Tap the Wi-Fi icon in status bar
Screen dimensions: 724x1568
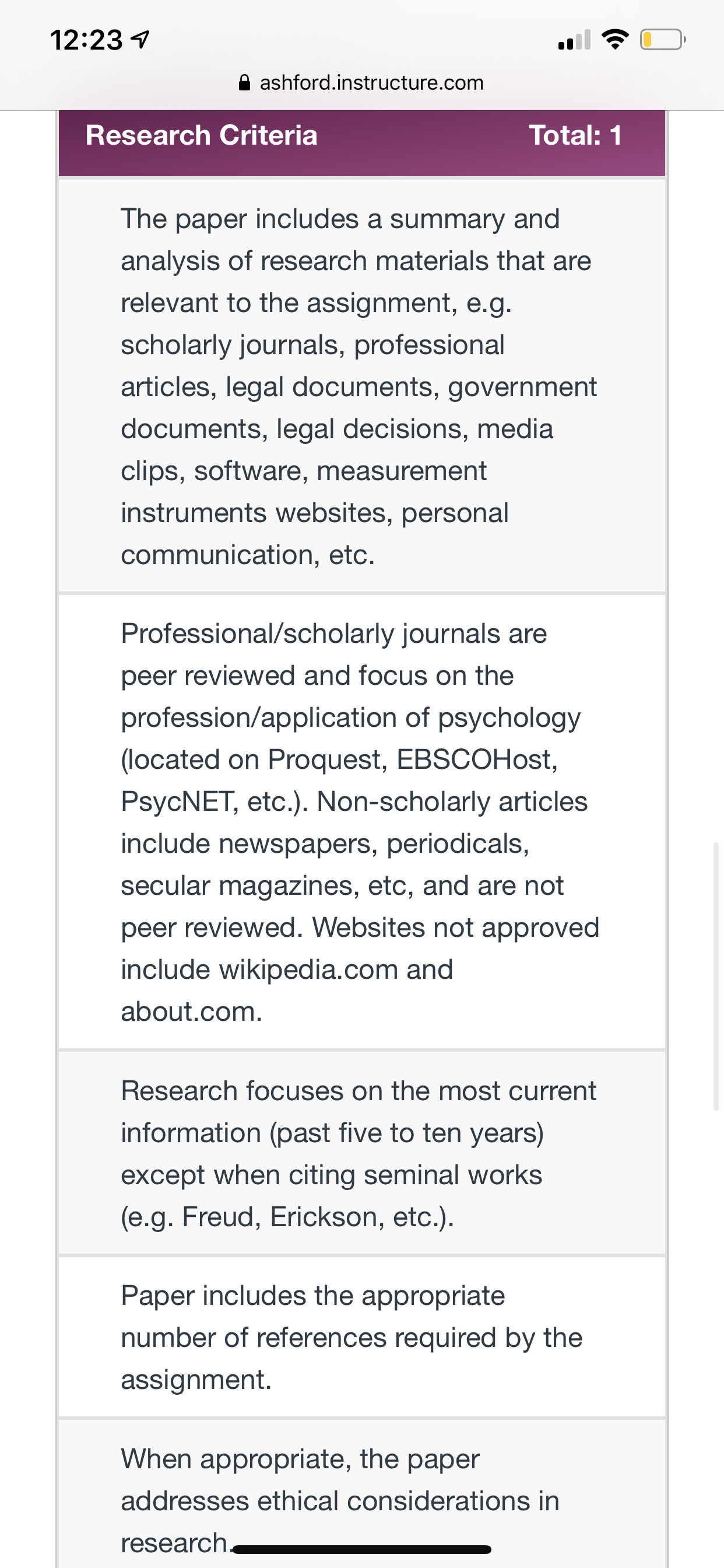[615, 40]
